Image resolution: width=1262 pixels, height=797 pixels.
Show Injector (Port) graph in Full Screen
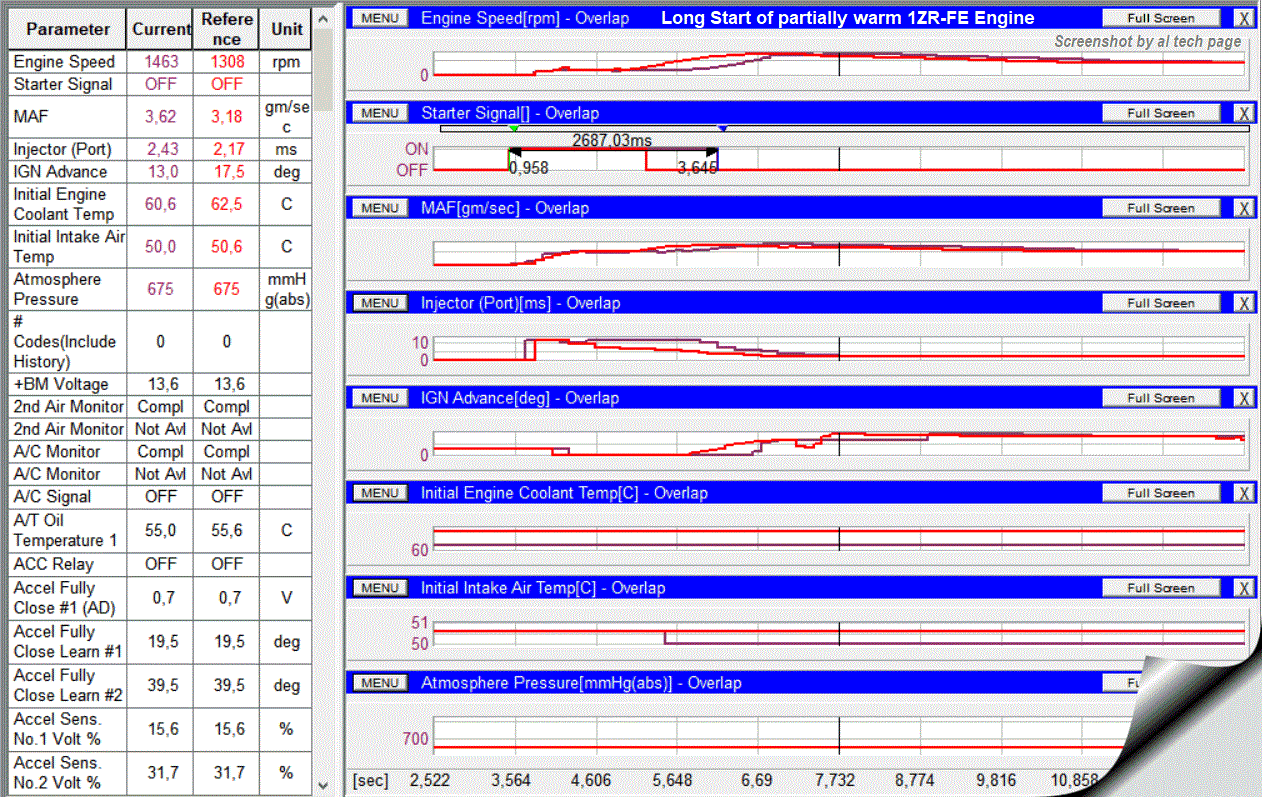tap(1160, 303)
